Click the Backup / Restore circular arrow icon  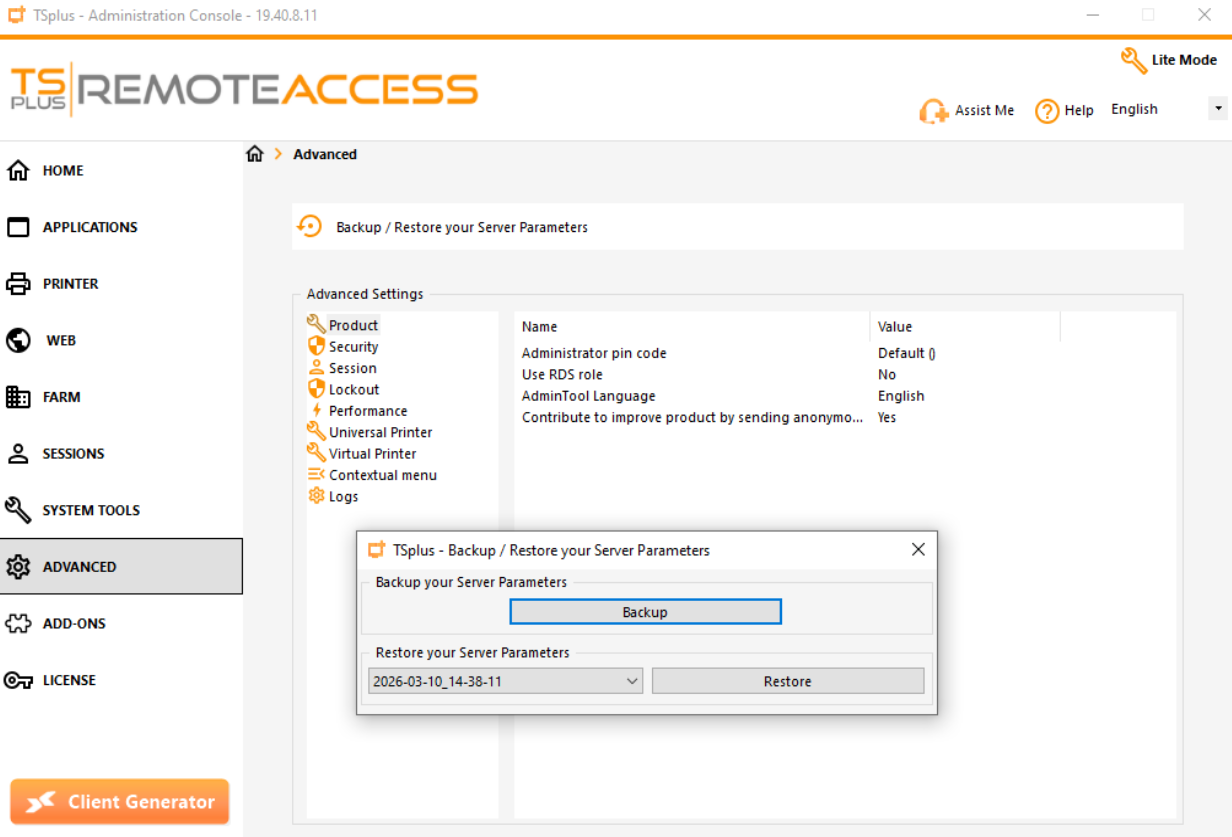[x=310, y=227]
